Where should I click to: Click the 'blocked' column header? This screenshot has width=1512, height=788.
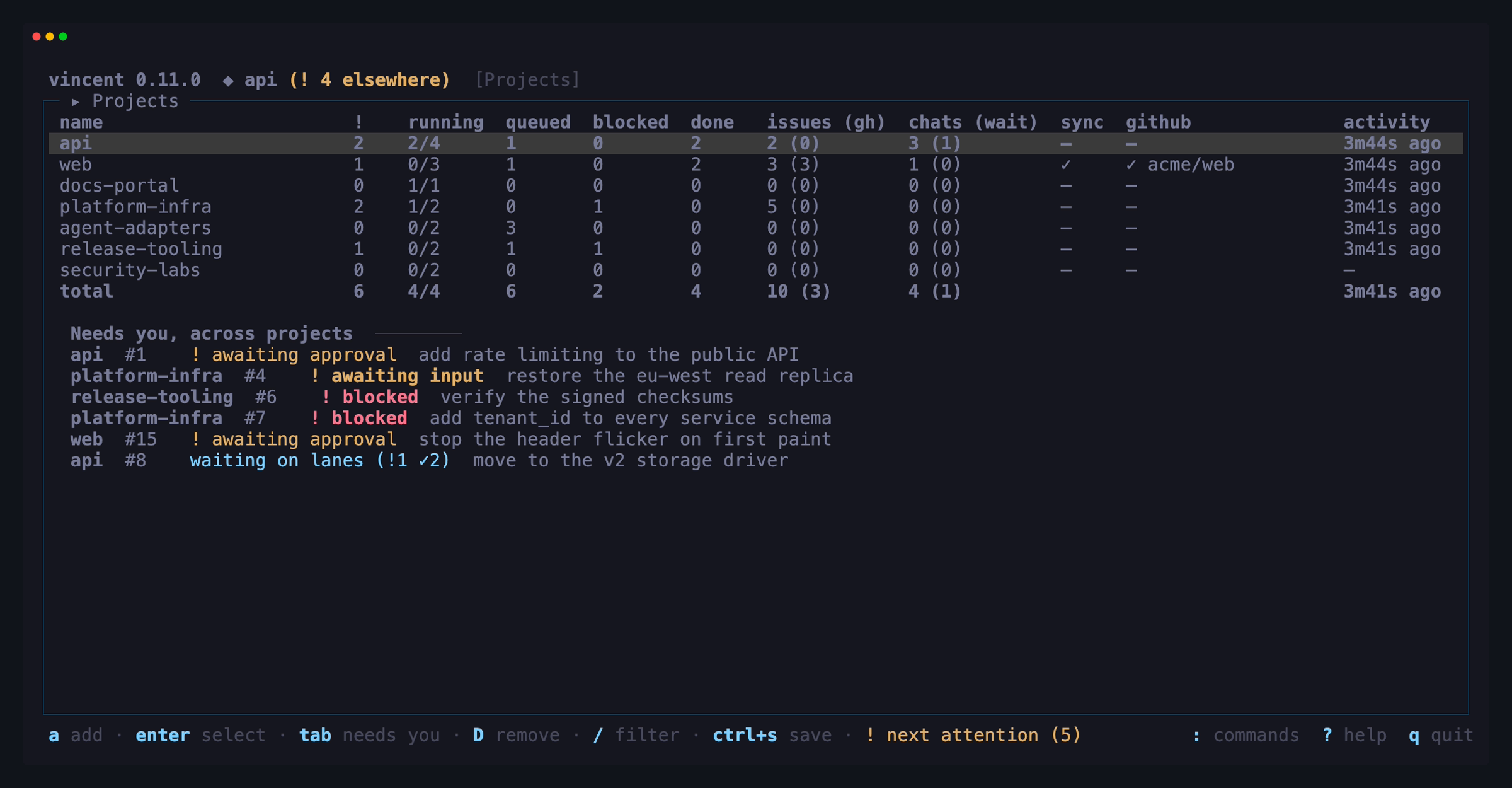pos(630,122)
